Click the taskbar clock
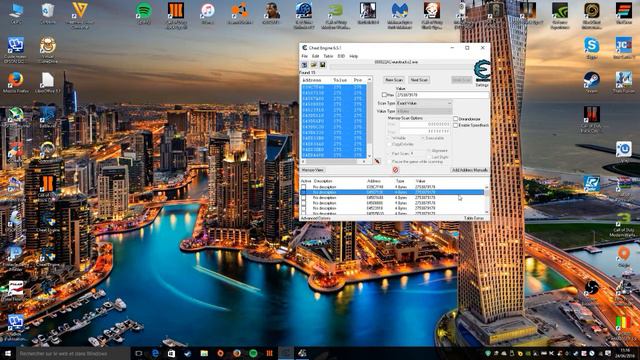Screen dimensions: 640x360 pos(625,353)
